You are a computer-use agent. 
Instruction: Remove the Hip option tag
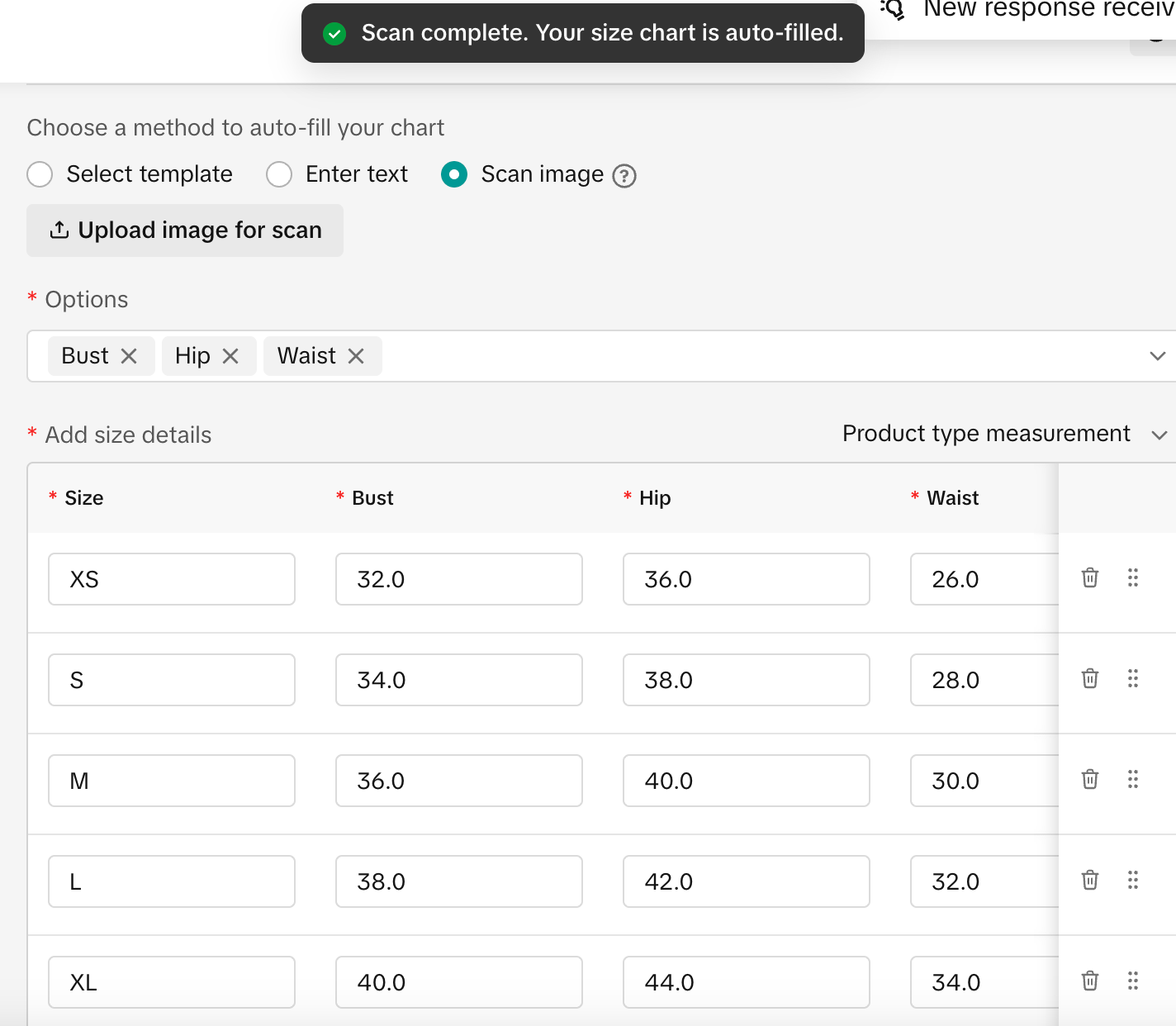tap(230, 356)
